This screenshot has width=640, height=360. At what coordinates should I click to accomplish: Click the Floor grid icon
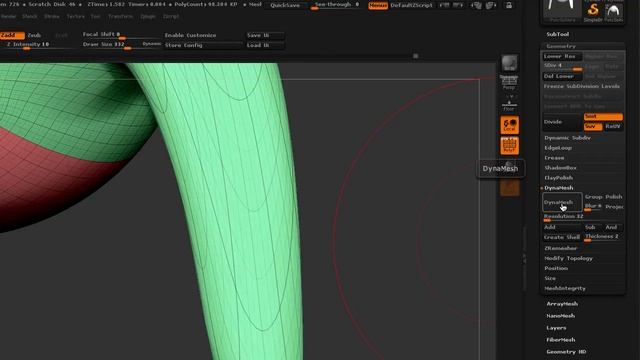(x=509, y=105)
